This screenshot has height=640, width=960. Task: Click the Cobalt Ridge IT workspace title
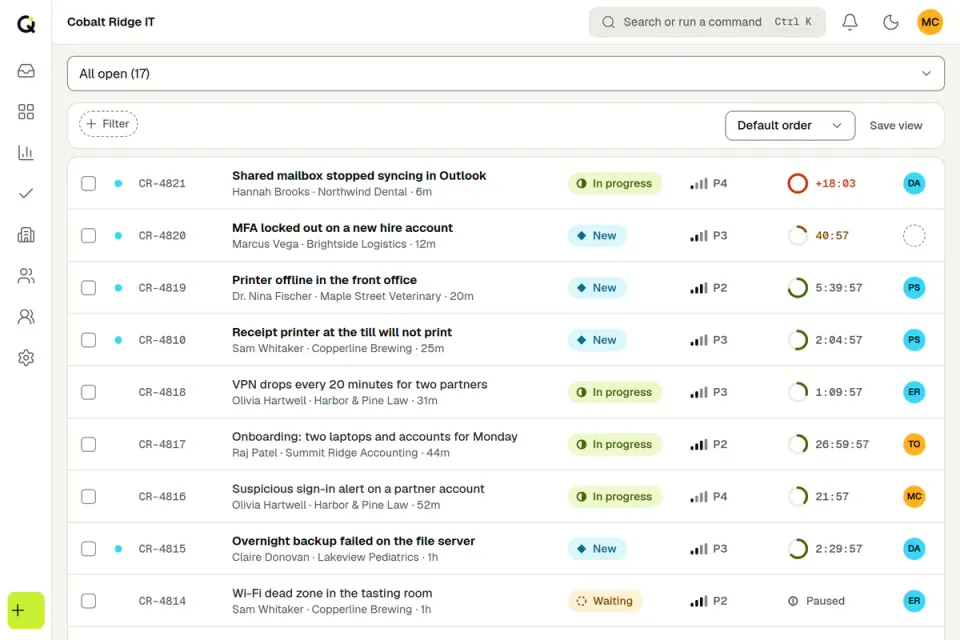pyautogui.click(x=111, y=22)
